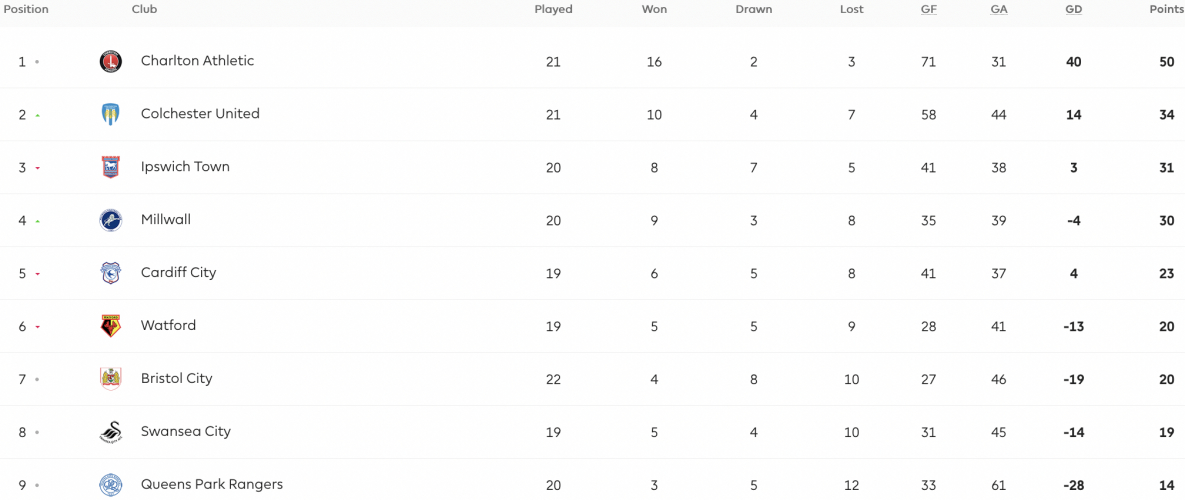
Task: Open the Ipswich Town crest icon
Action: (x=111, y=168)
